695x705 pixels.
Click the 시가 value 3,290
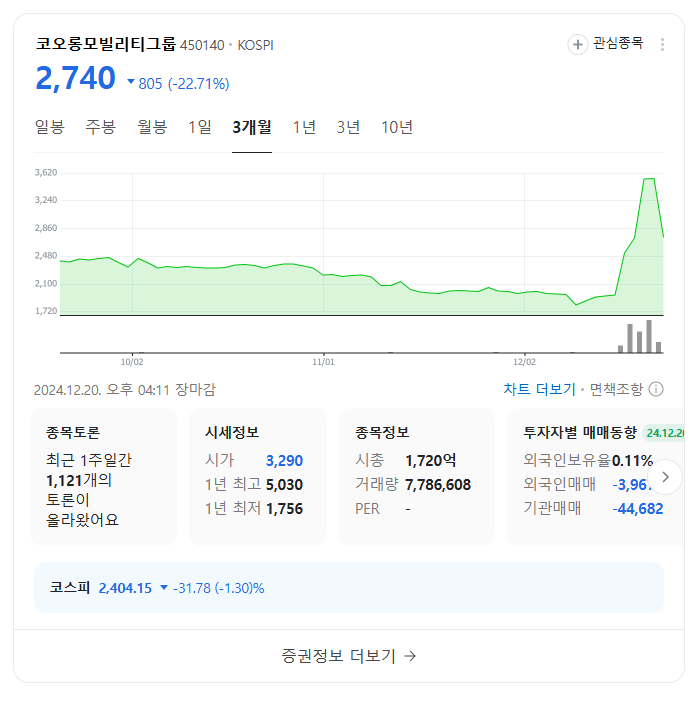coord(284,461)
